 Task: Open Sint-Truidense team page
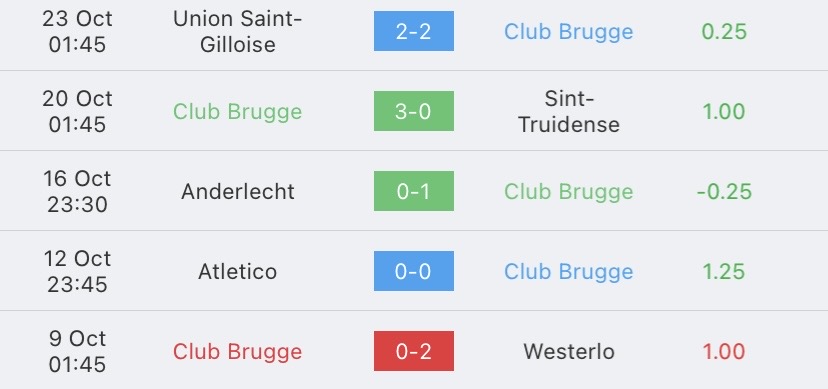tap(568, 111)
